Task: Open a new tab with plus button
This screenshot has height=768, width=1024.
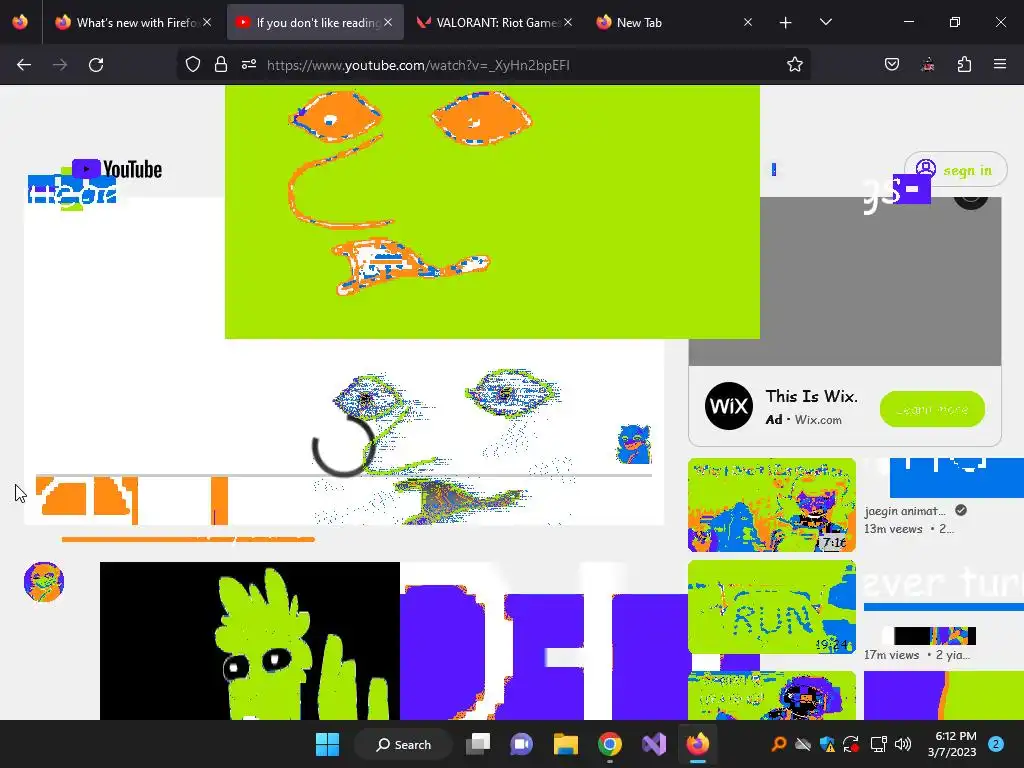Action: pos(786,23)
